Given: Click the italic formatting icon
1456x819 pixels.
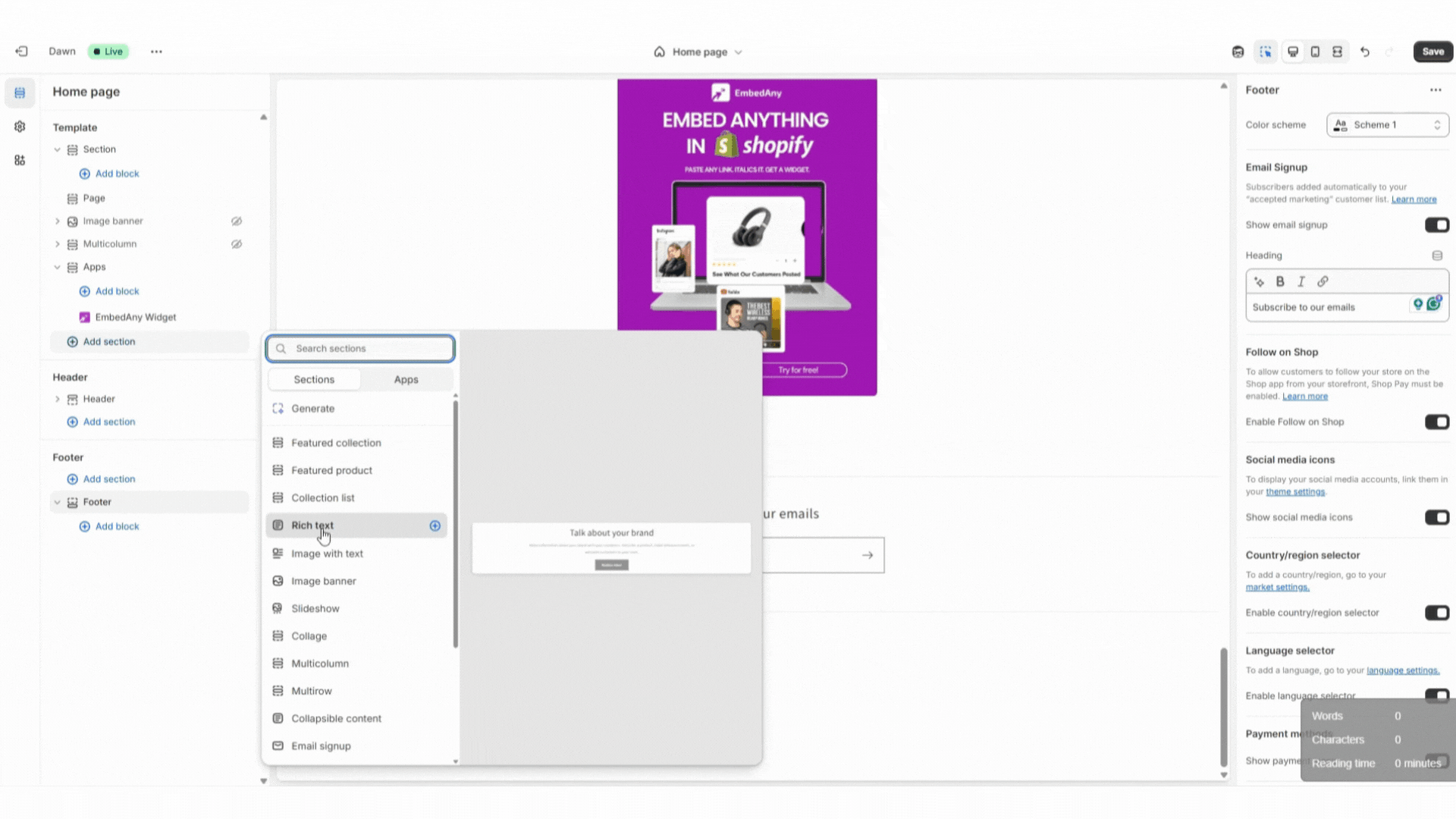Looking at the screenshot, I should pyautogui.click(x=1301, y=281).
